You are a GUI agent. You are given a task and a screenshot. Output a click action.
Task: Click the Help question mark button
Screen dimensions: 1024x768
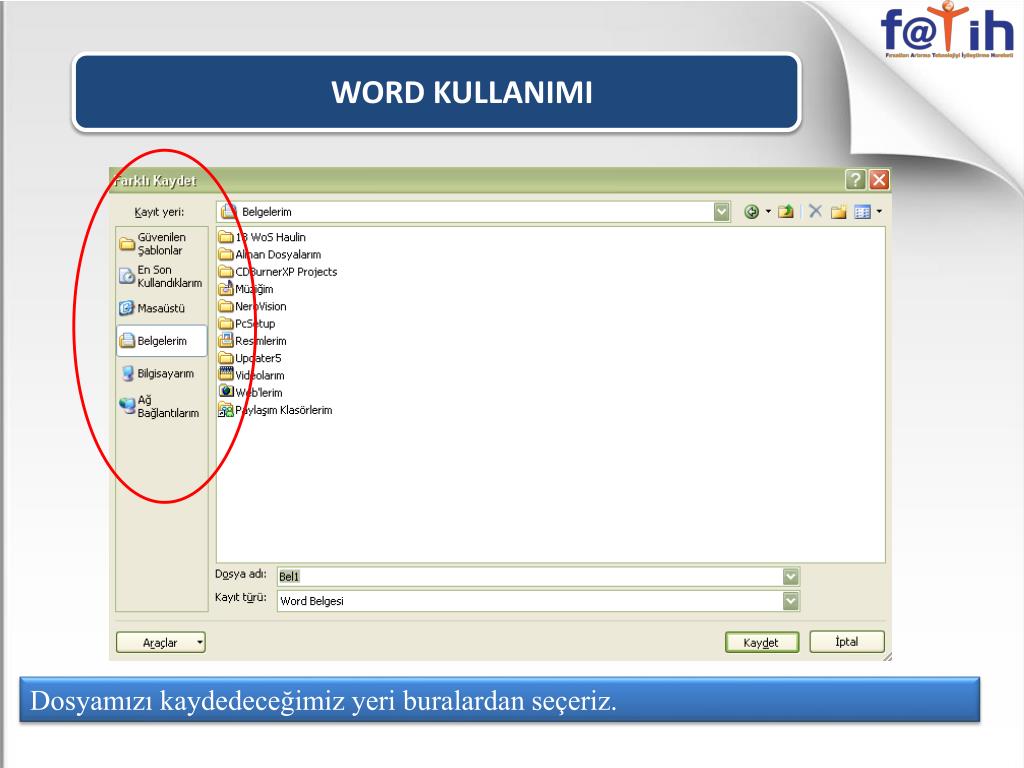856,180
